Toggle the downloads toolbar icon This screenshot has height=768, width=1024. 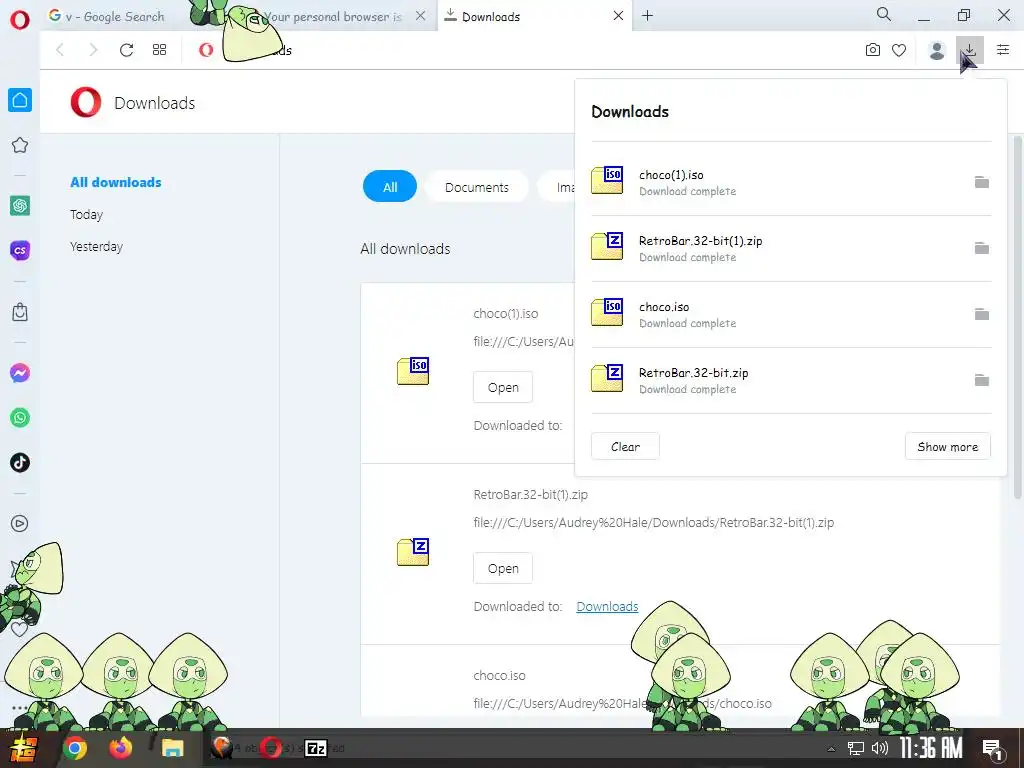[x=970, y=50]
